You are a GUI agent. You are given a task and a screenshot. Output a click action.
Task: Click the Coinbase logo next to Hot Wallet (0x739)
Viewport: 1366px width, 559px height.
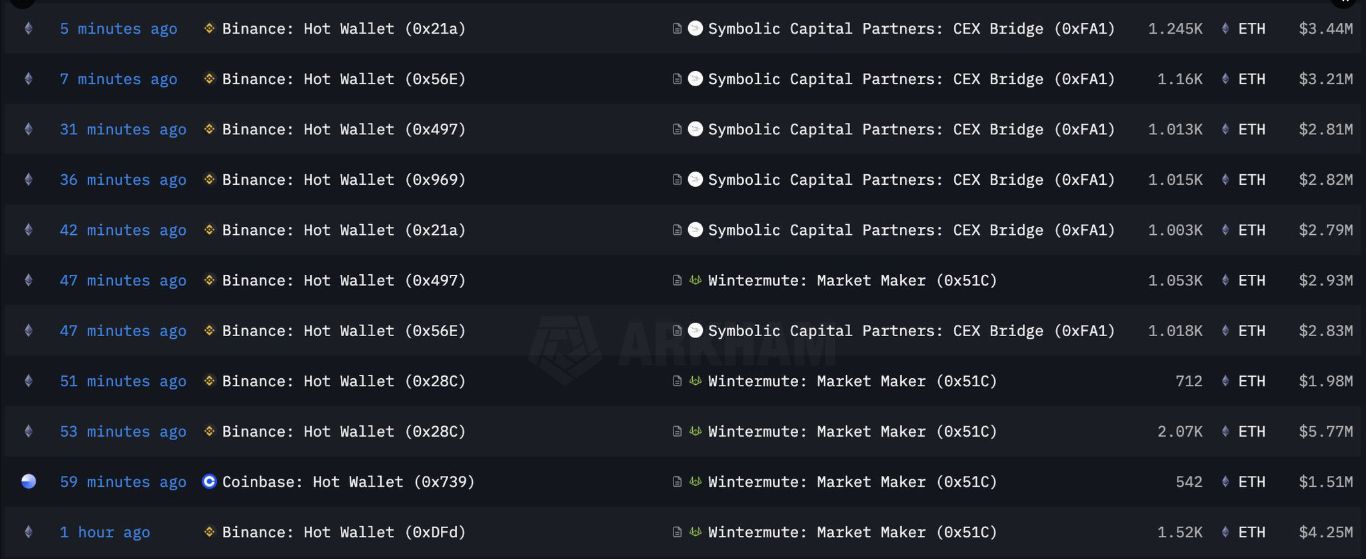pyautogui.click(x=209, y=482)
